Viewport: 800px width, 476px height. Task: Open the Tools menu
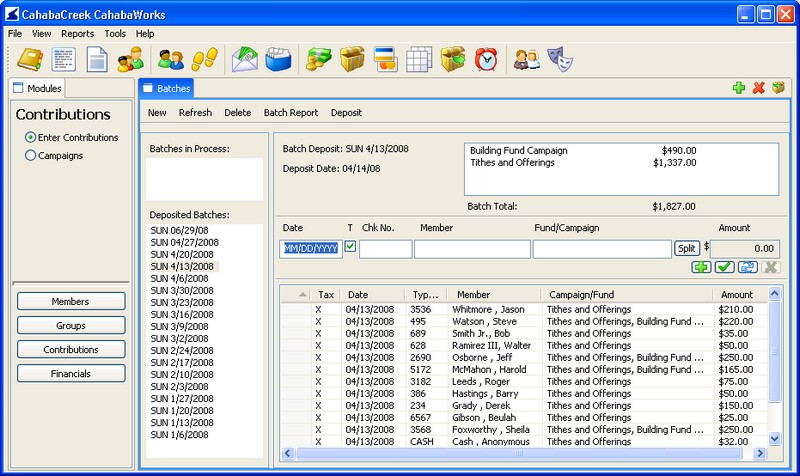point(115,33)
